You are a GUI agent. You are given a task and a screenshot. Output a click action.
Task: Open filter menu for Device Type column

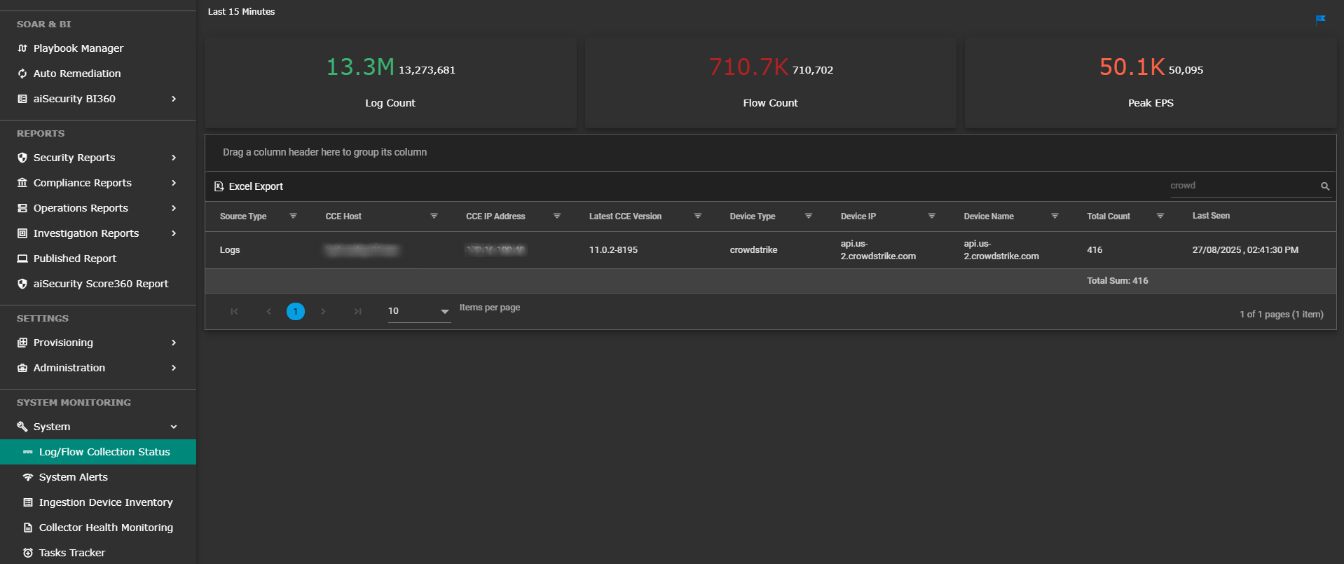[x=808, y=216]
